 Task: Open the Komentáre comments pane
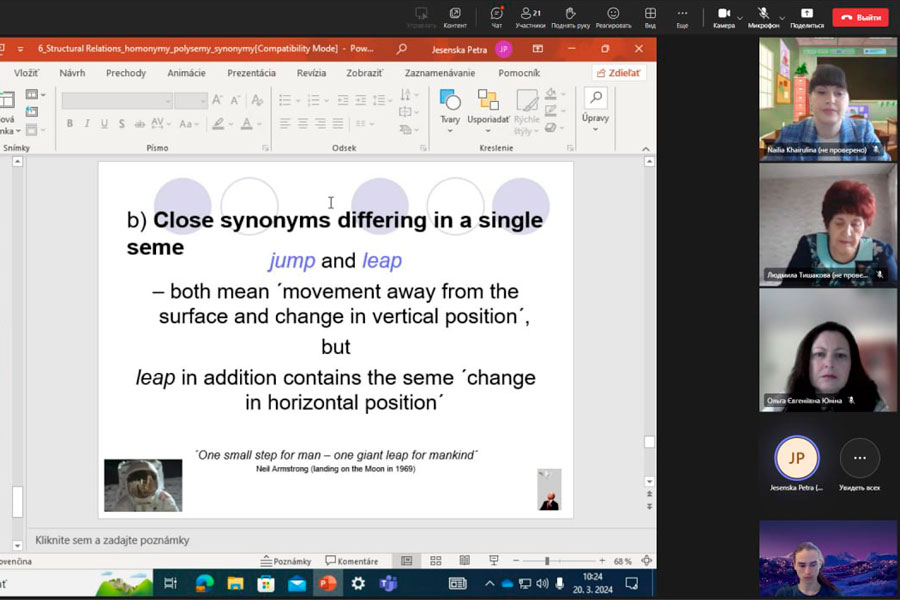click(351, 561)
